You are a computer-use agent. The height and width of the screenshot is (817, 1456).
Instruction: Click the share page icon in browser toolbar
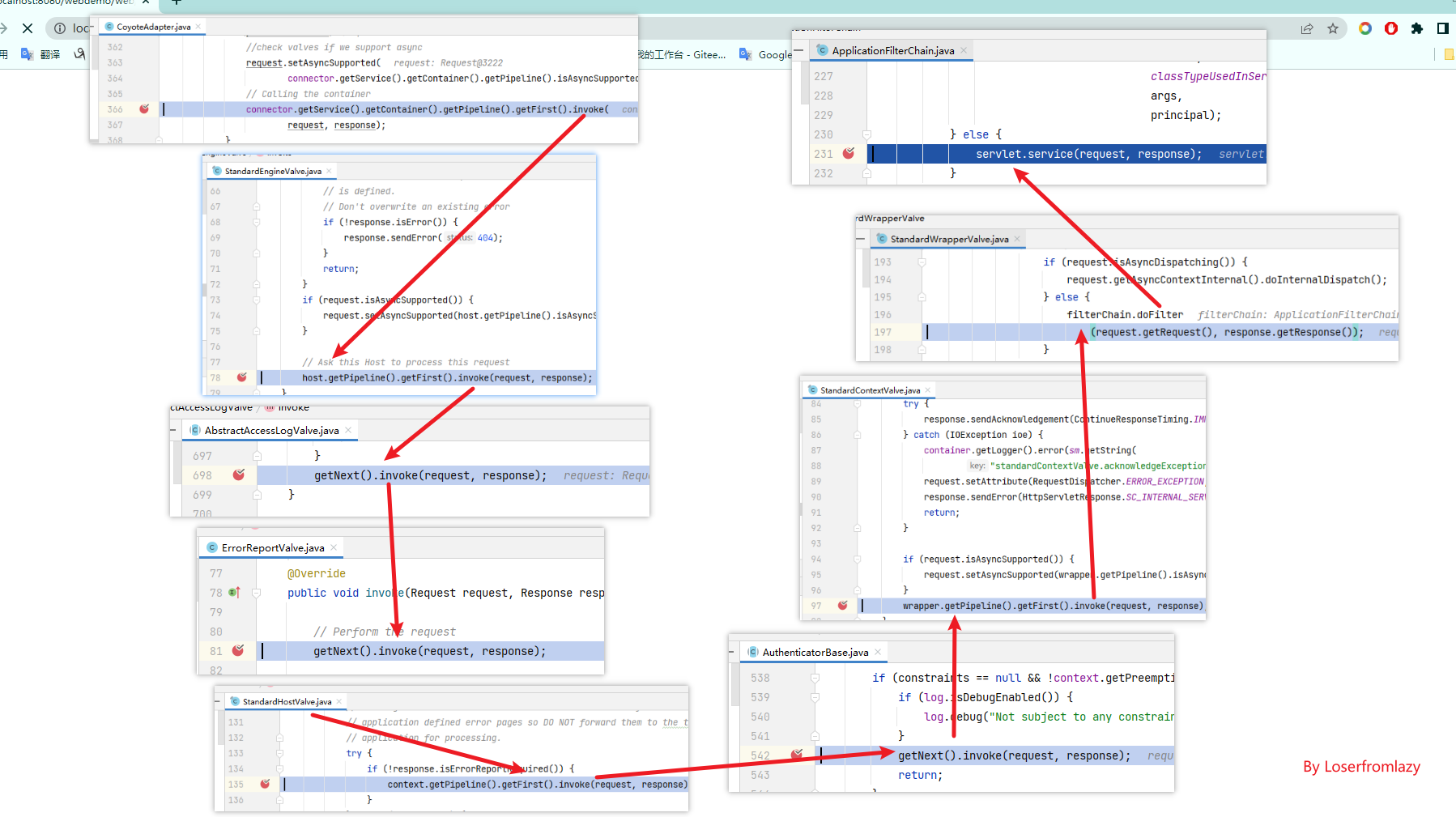[x=1307, y=28]
